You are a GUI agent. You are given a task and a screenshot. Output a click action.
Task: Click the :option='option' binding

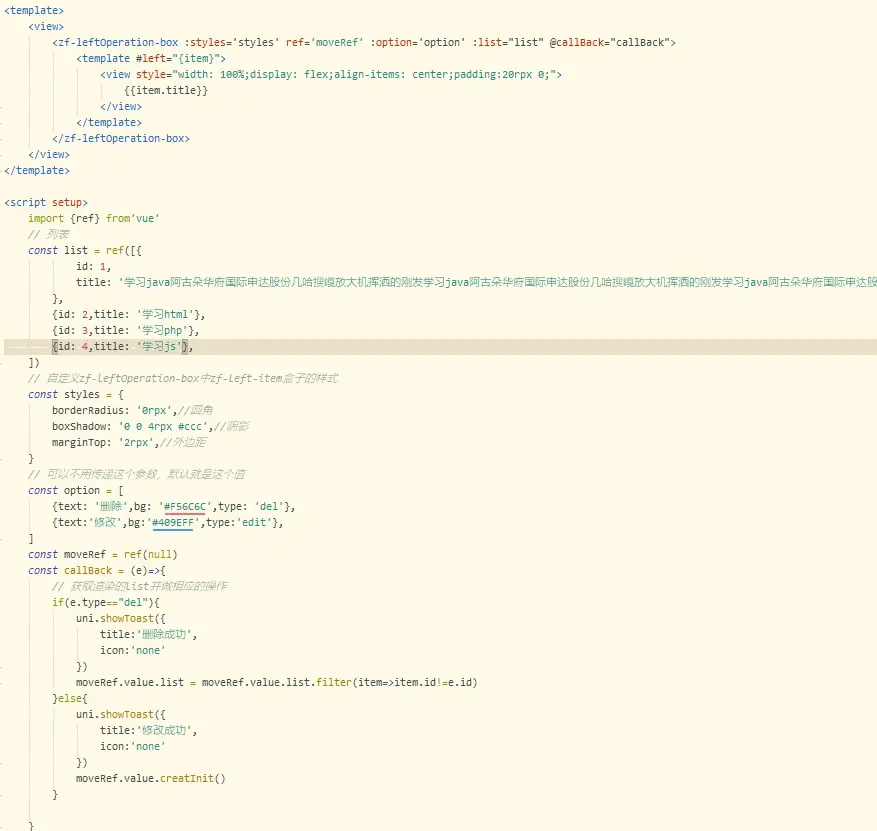coord(417,43)
